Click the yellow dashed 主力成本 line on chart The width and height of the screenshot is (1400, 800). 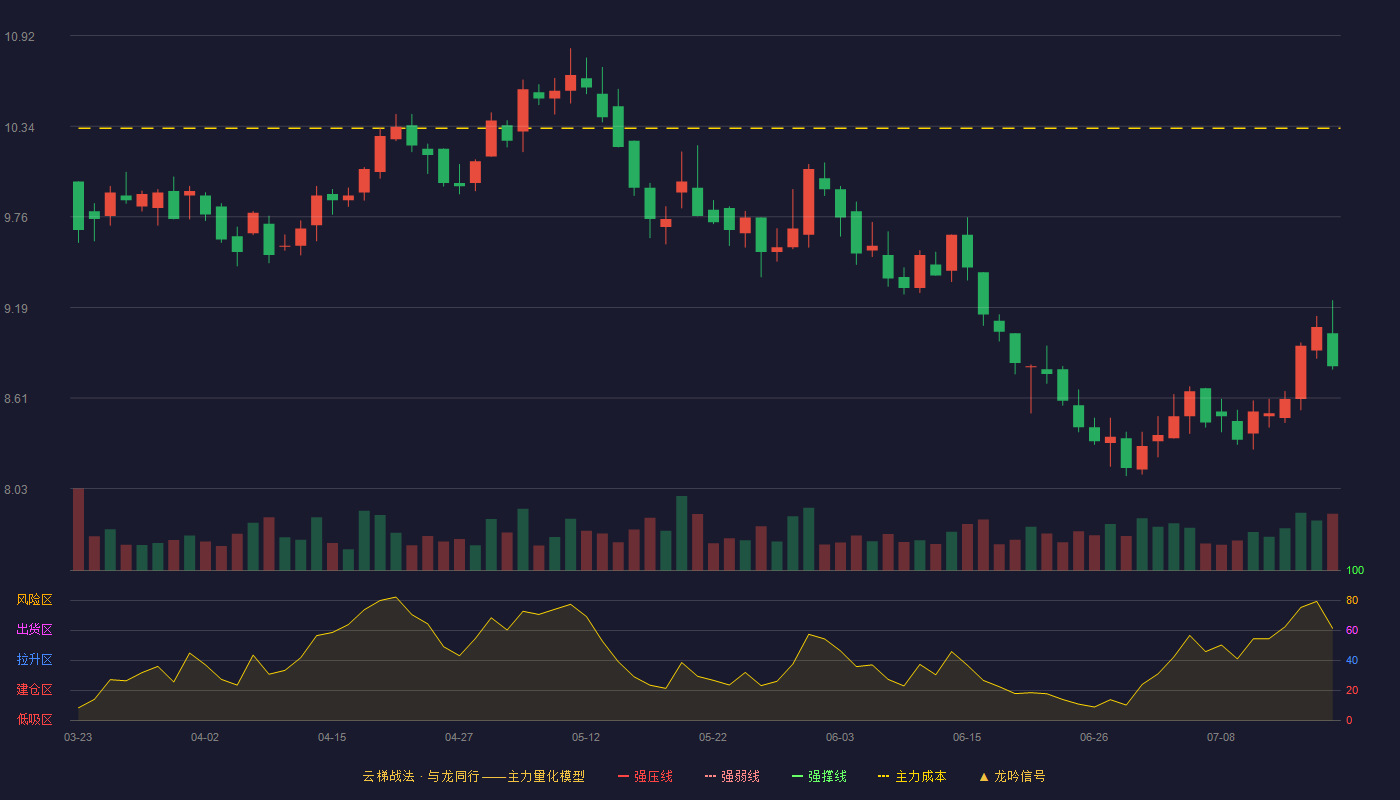click(705, 128)
